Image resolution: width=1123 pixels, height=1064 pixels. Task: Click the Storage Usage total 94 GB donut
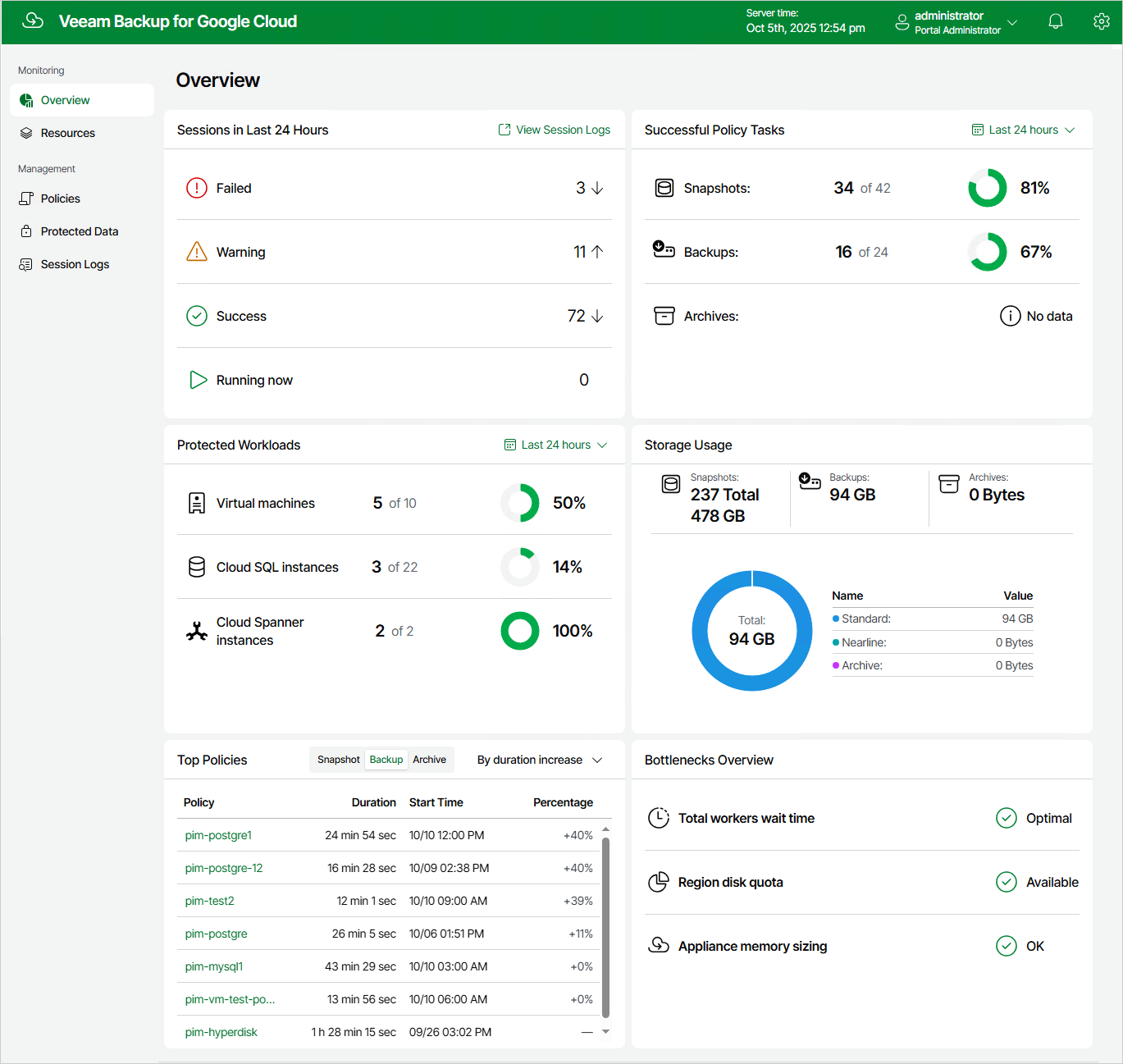click(752, 631)
